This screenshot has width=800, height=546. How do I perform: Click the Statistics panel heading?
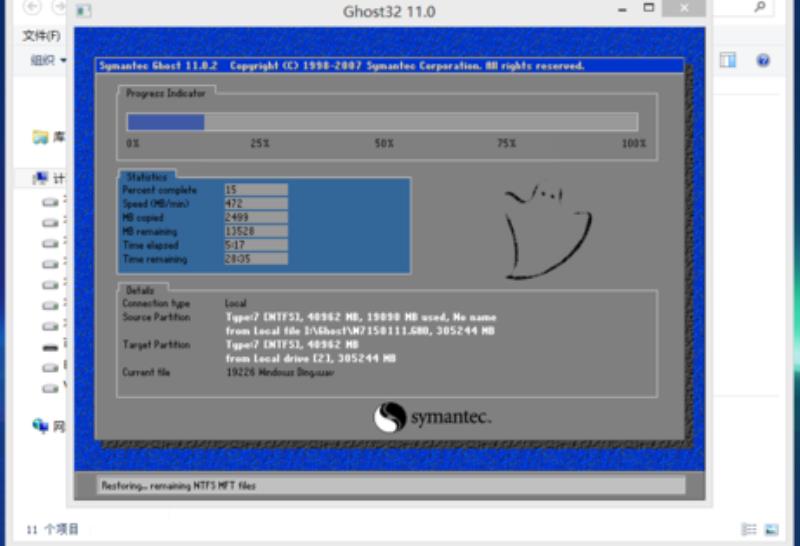coord(146,177)
